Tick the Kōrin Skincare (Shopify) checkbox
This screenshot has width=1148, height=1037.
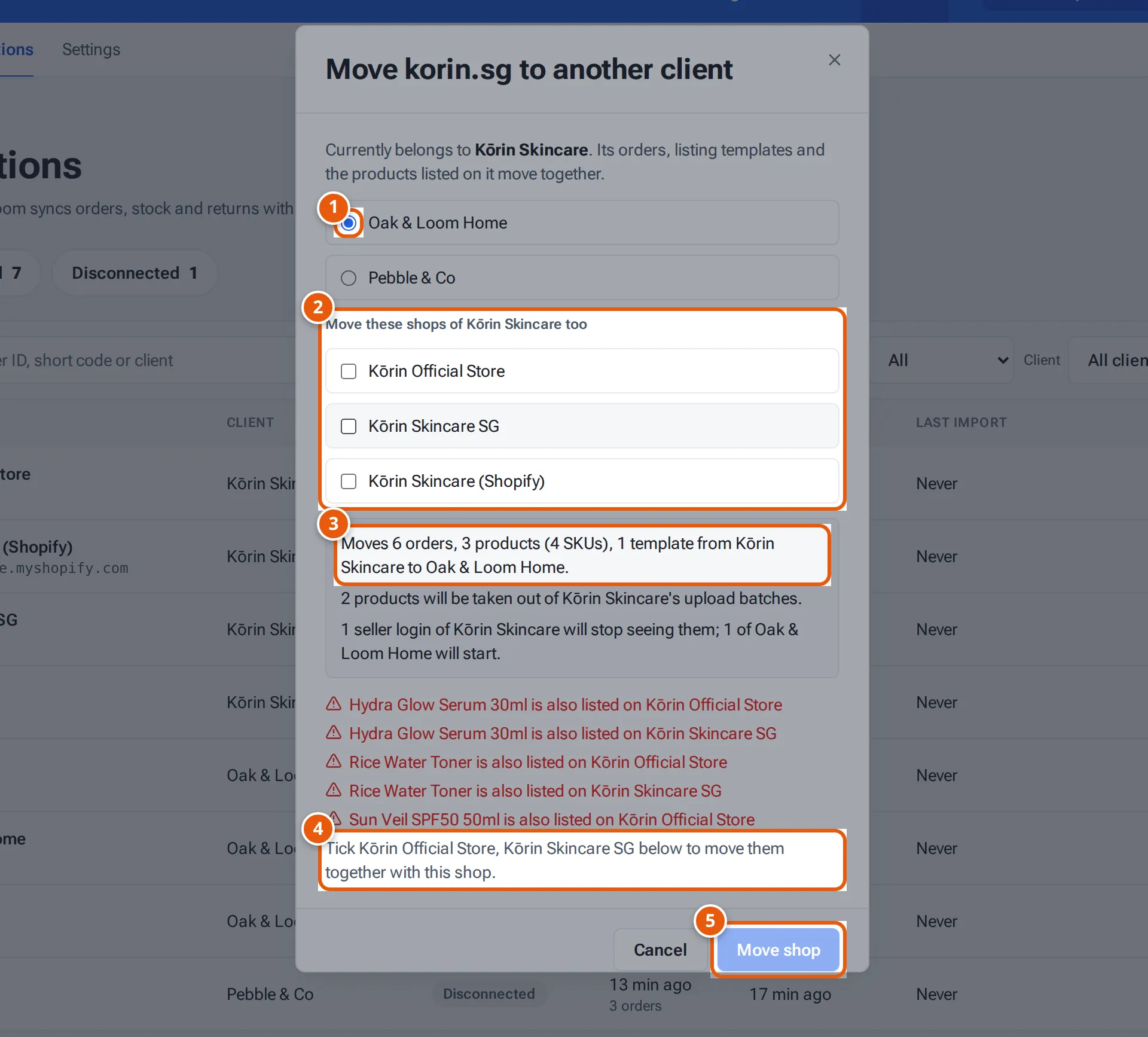click(x=349, y=481)
